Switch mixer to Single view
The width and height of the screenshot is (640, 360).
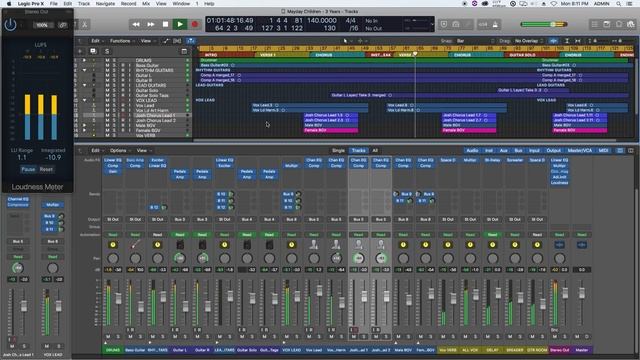[x=338, y=151]
